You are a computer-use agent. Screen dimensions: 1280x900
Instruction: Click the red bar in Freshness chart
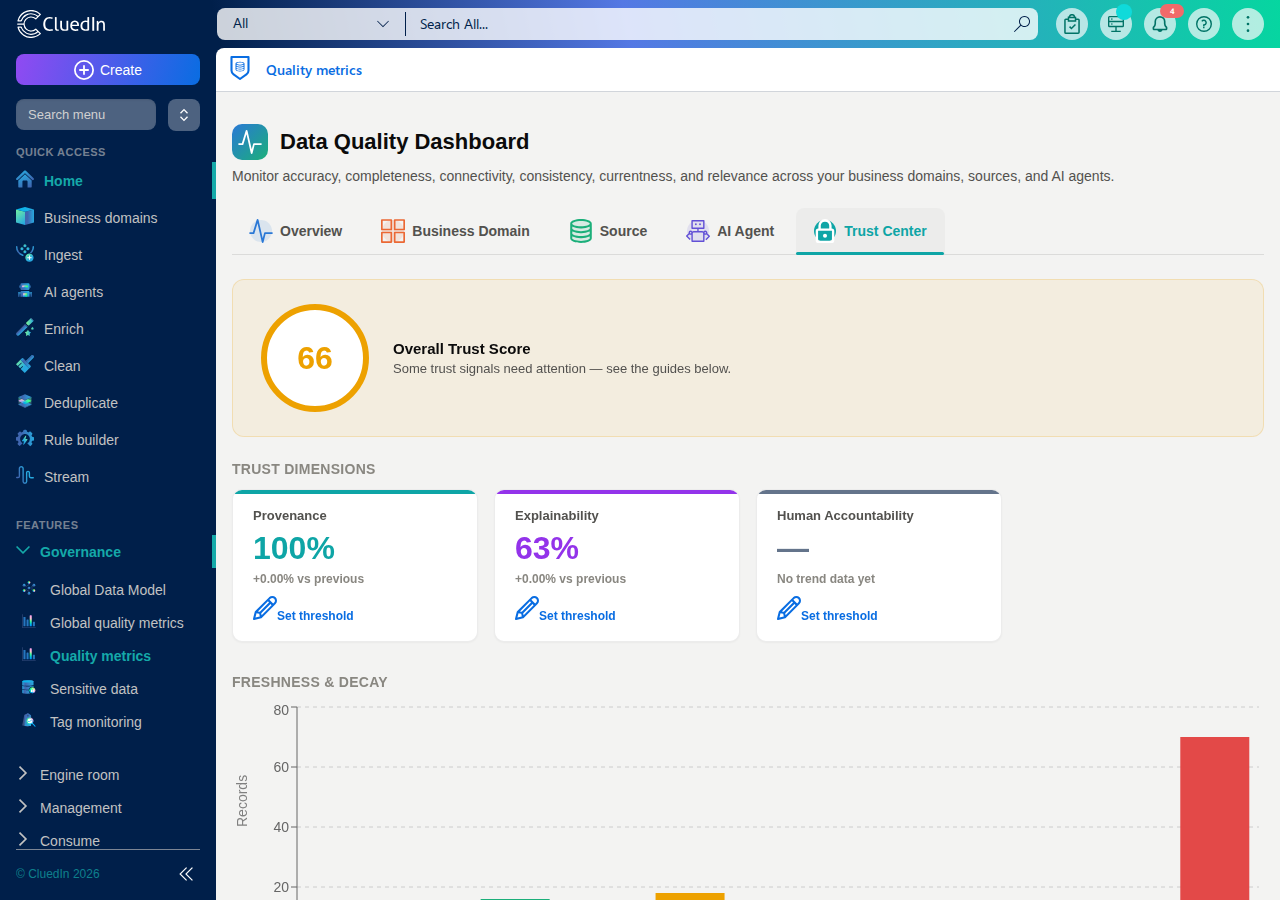(x=1215, y=818)
